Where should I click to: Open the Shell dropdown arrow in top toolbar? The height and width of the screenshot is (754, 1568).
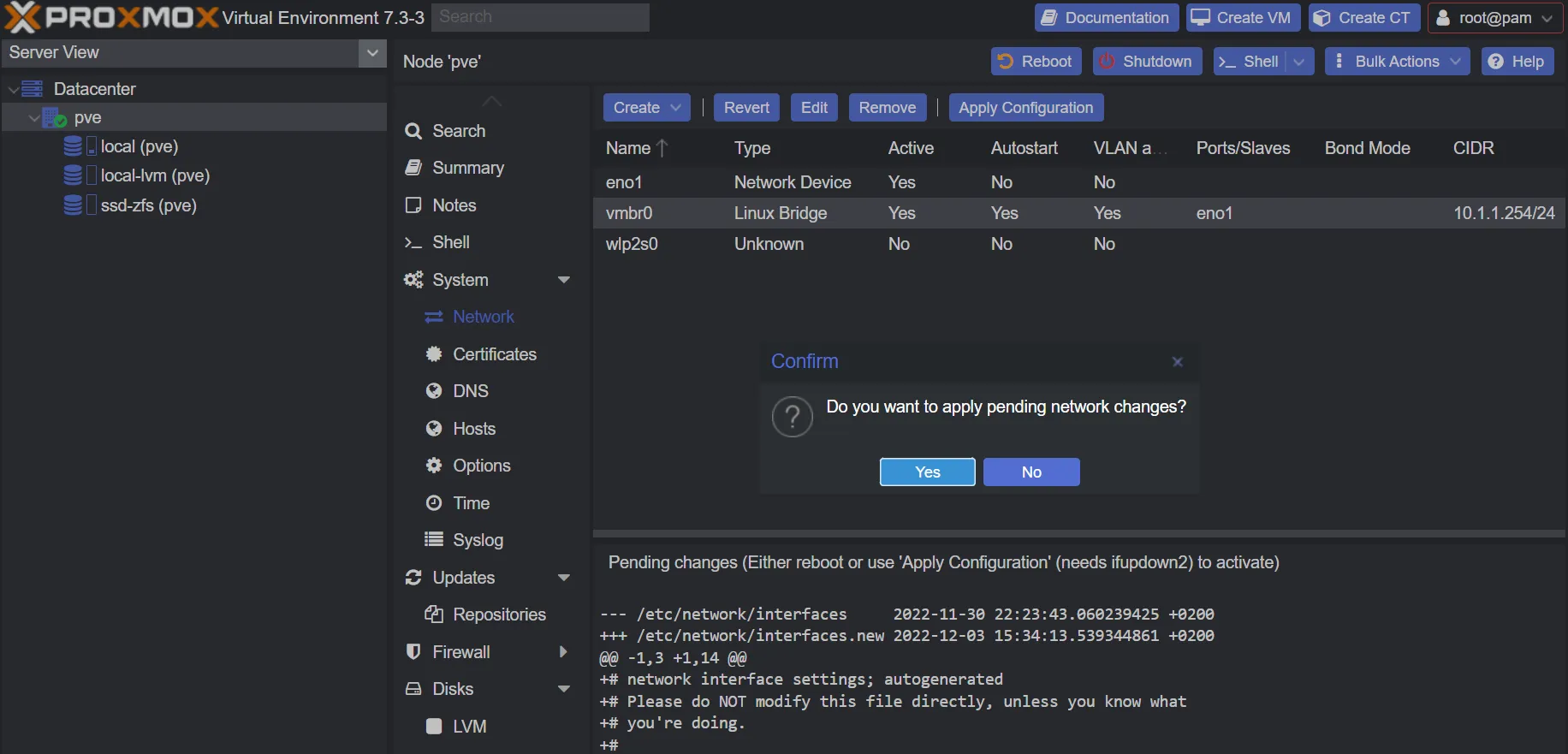pos(1299,62)
